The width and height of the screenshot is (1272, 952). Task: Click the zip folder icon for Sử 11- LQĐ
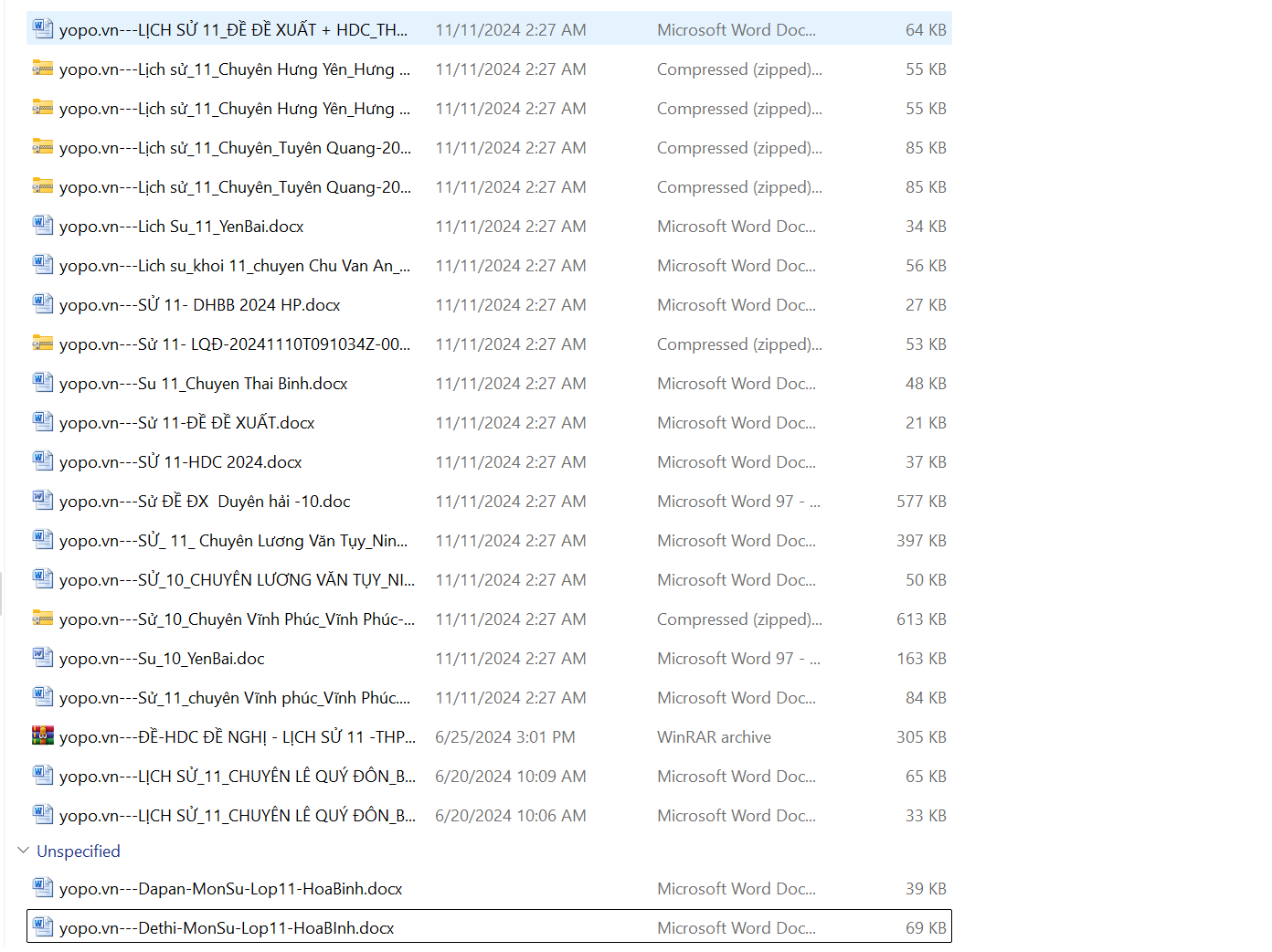[x=43, y=344]
